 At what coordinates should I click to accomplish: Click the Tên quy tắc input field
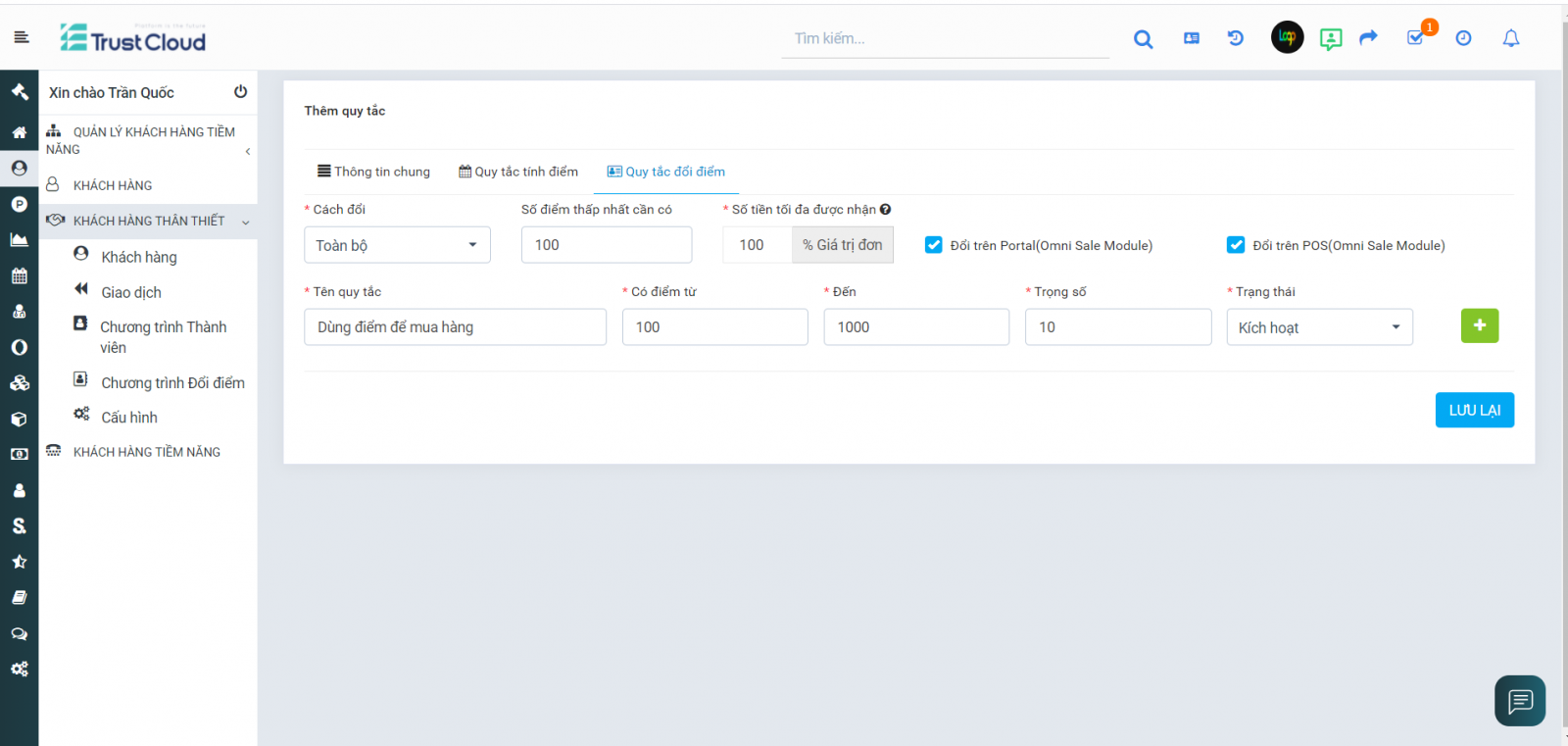455,327
